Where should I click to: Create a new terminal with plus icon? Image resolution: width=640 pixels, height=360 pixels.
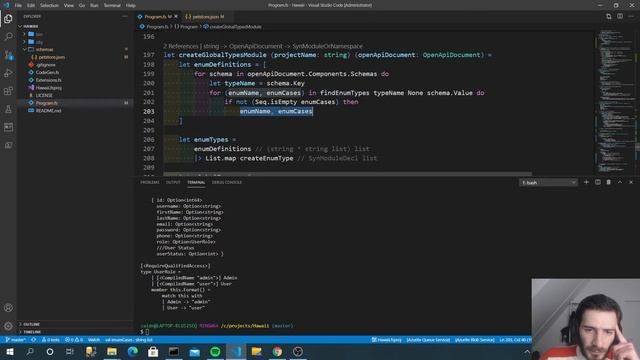pyautogui.click(x=586, y=182)
